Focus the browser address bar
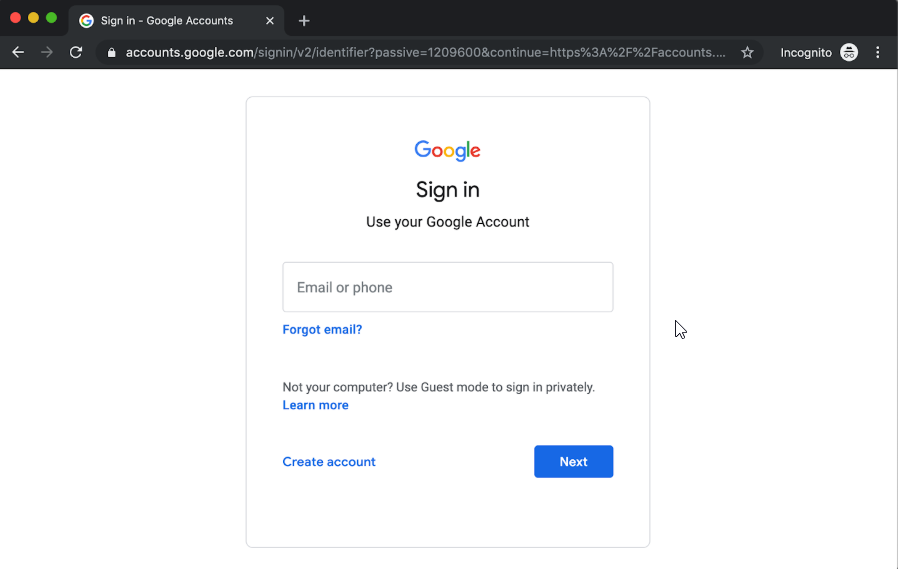The height and width of the screenshot is (569, 898). pos(425,52)
